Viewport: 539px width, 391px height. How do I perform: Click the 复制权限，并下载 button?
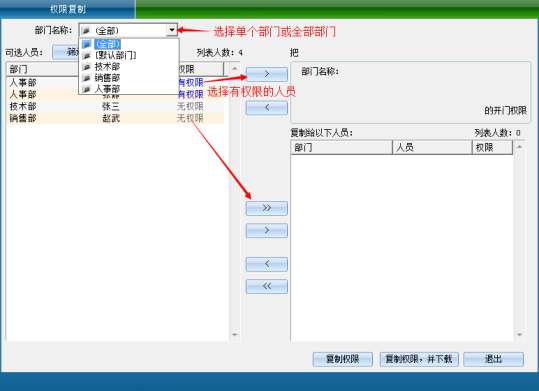point(419,359)
